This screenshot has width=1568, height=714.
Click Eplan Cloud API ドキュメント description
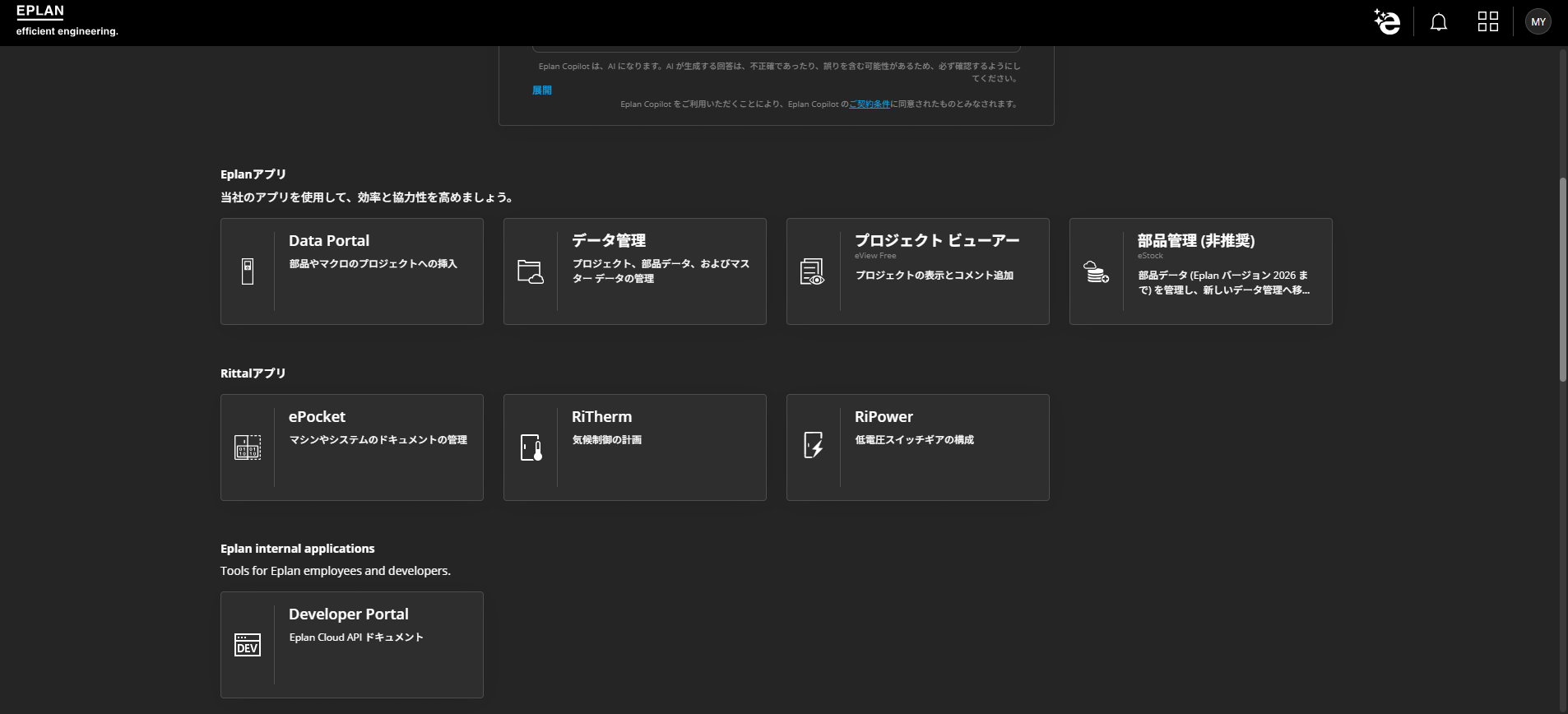coord(356,637)
